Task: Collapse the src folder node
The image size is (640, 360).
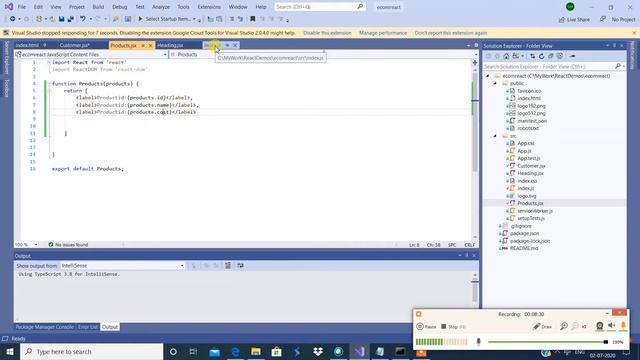Action: pos(495,136)
